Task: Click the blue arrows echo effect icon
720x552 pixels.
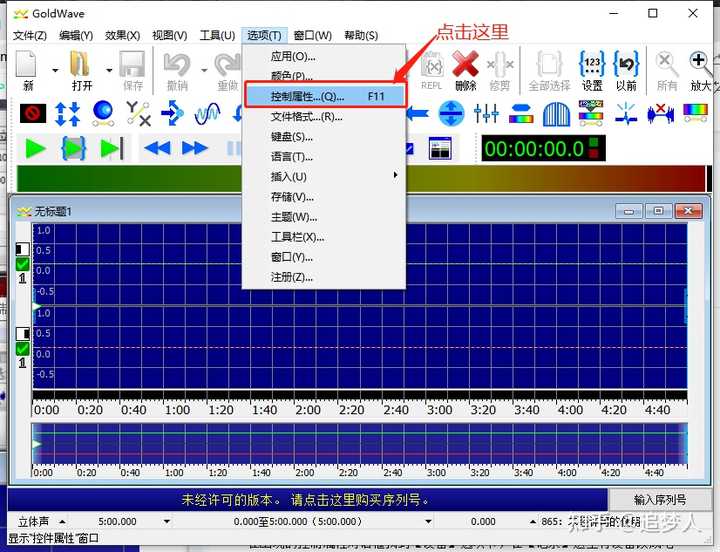Action: click(x=172, y=113)
